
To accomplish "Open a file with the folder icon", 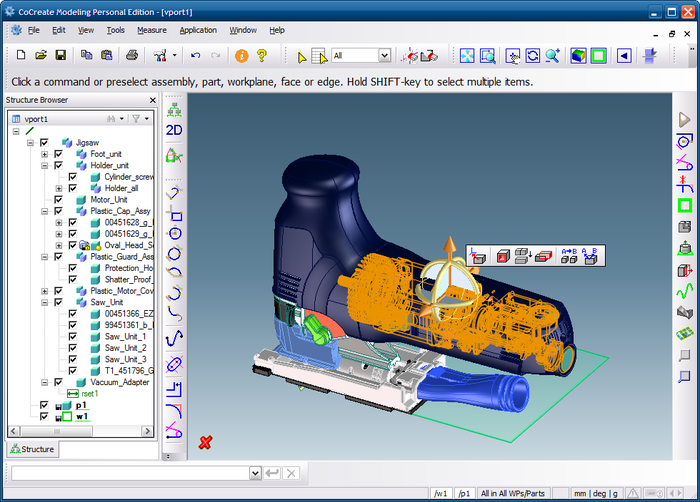I will 41,55.
